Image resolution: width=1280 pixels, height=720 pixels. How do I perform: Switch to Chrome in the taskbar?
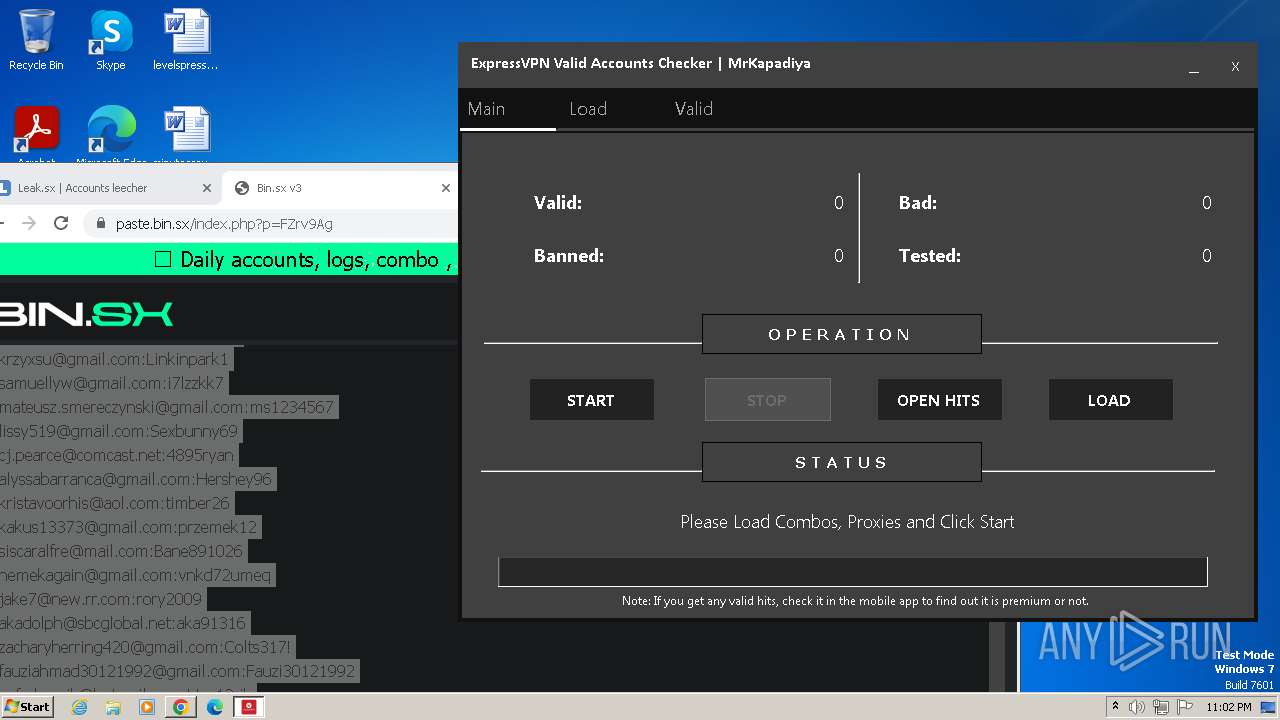pos(180,707)
